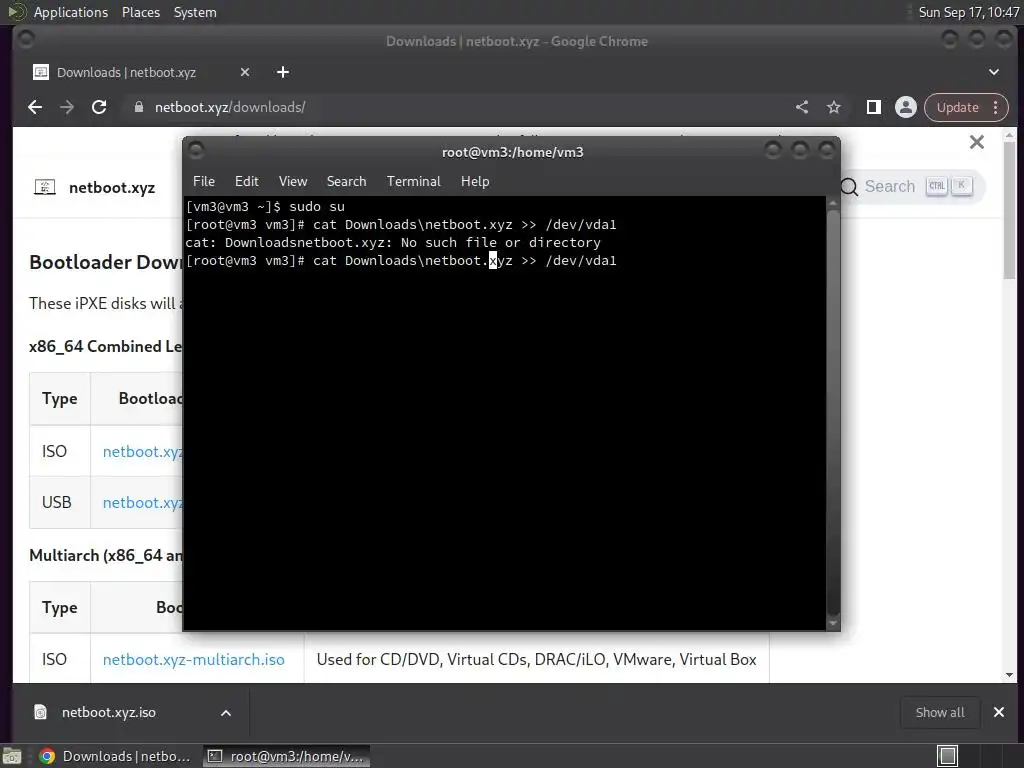Open the website Search box
This screenshot has height=768, width=1024.
(912, 187)
